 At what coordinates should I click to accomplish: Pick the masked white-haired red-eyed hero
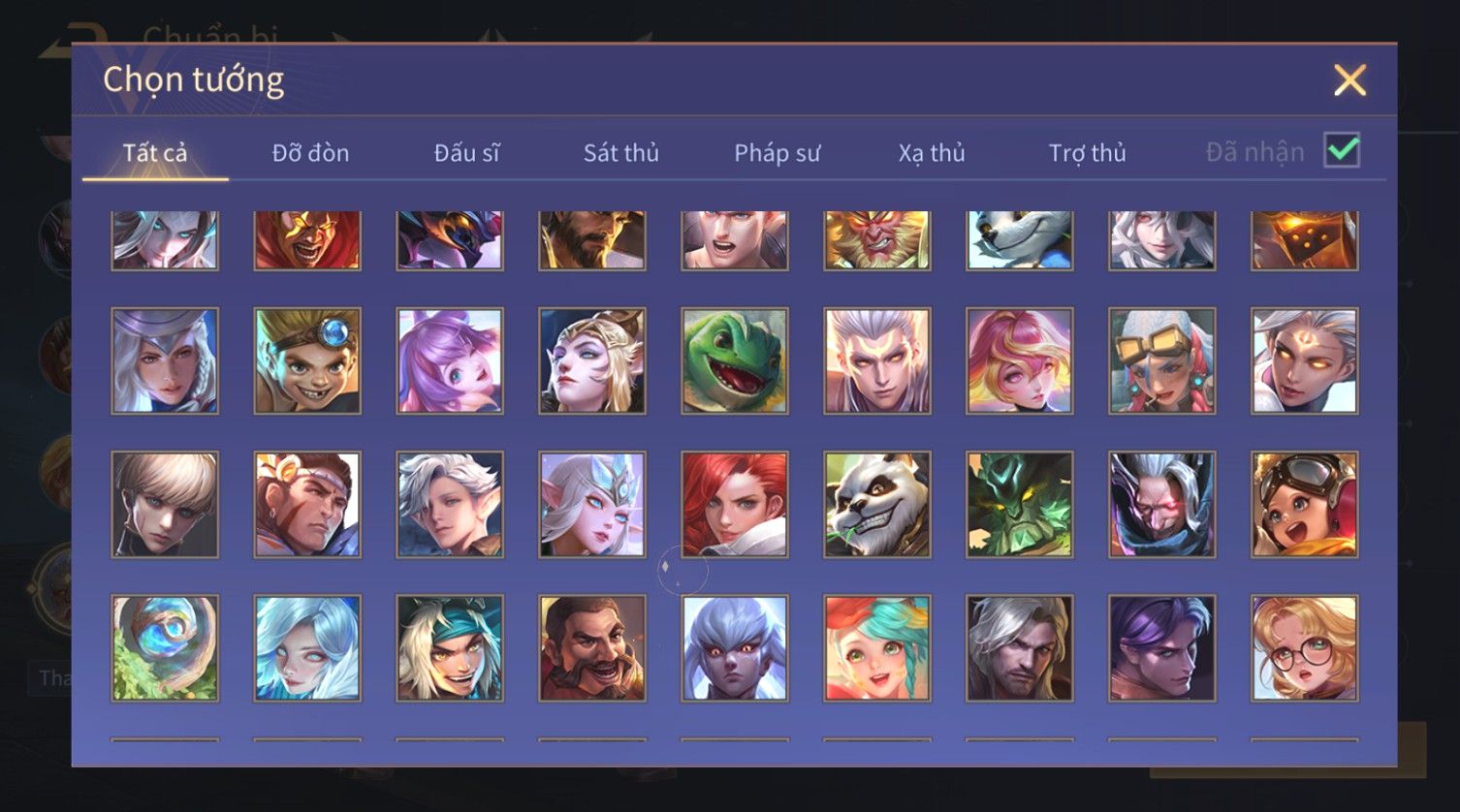1161,505
